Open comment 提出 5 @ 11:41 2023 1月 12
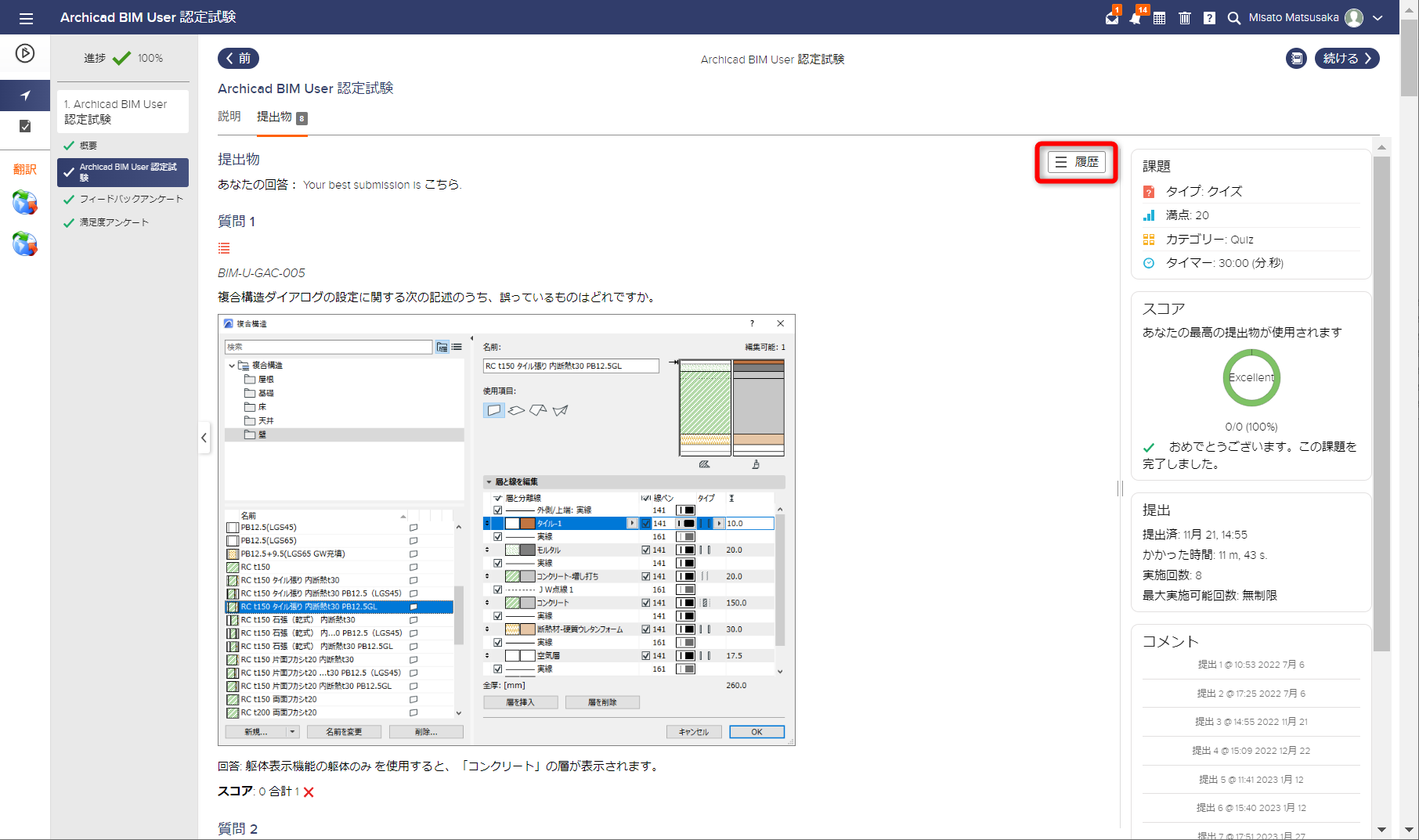Viewport: 1419px width, 840px height. click(1251, 780)
